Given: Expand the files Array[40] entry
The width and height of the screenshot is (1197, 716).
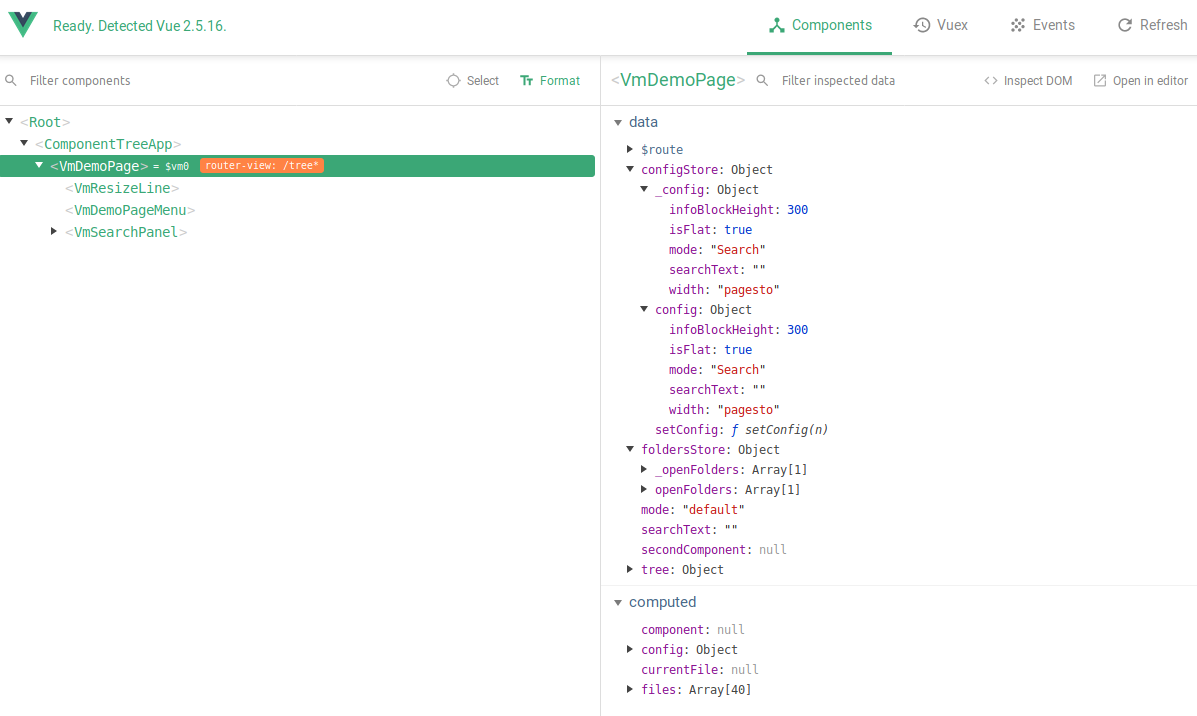Looking at the screenshot, I should click(x=629, y=689).
